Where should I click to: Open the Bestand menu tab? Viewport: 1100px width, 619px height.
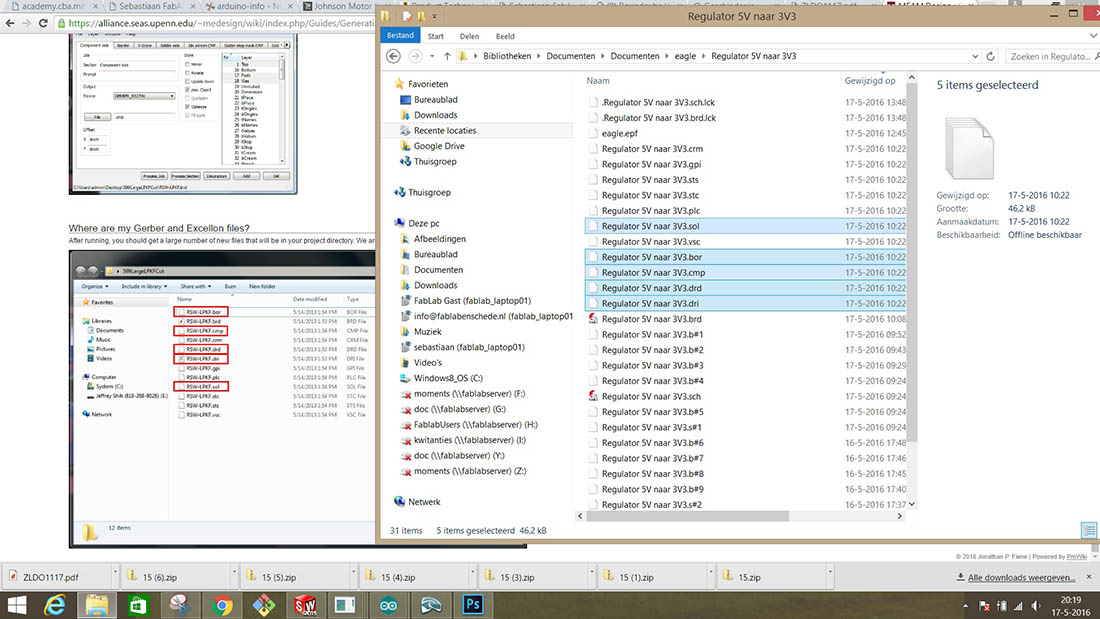click(x=400, y=36)
